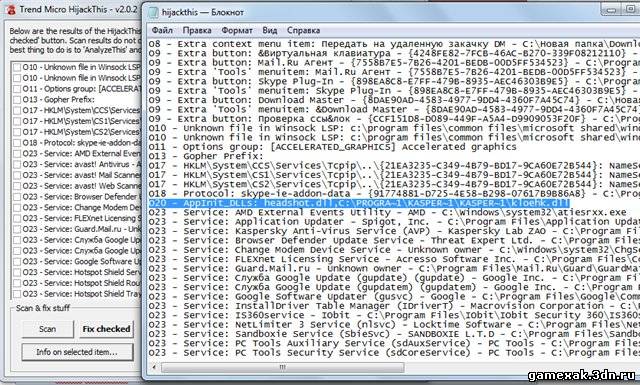Click the Notepad scrollbar left arrow
Viewport: 640px width, 385px height.
click(154, 367)
